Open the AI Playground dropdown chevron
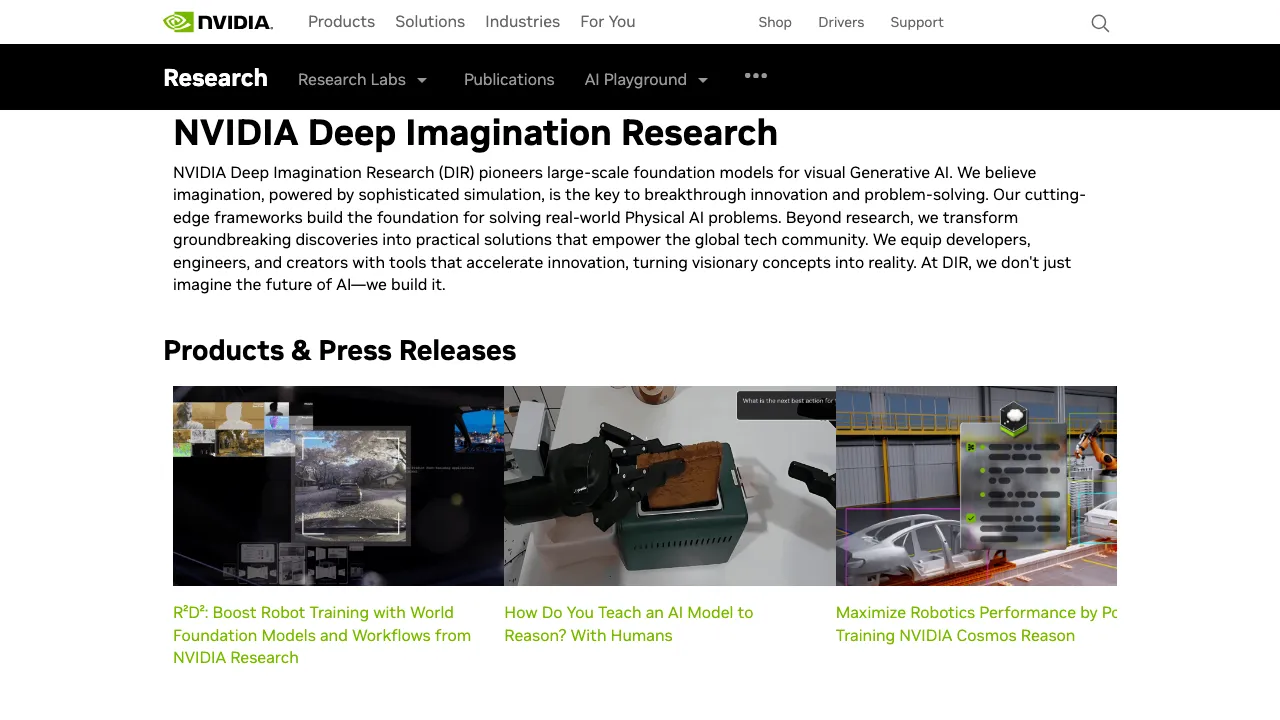This screenshot has width=1280, height=720. (x=703, y=80)
